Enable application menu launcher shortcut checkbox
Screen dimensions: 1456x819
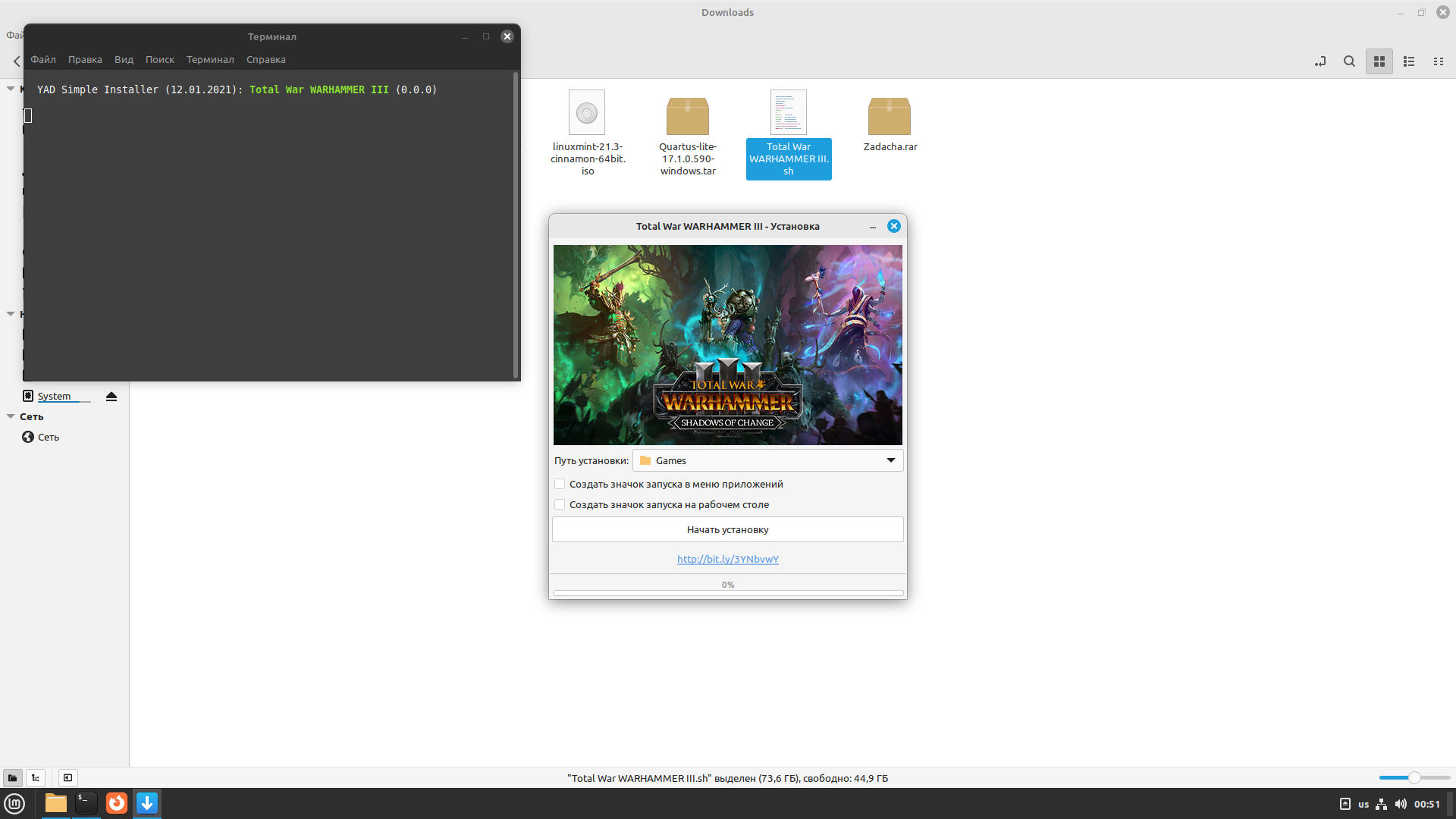coord(560,484)
